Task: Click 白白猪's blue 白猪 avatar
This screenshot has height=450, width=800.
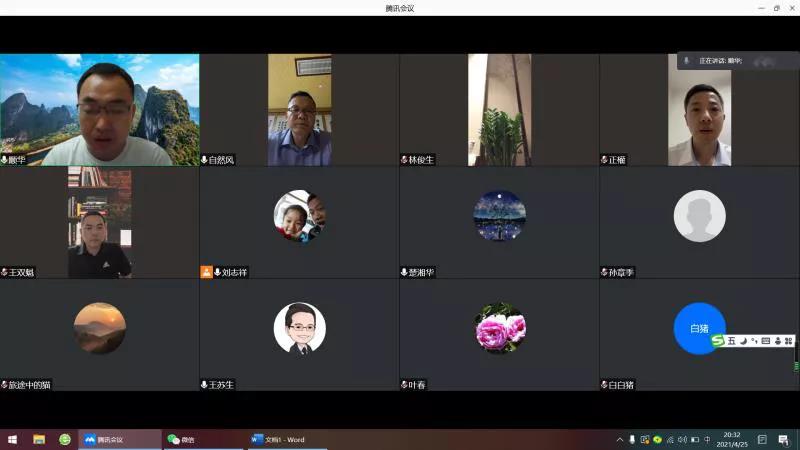Action: 699,328
